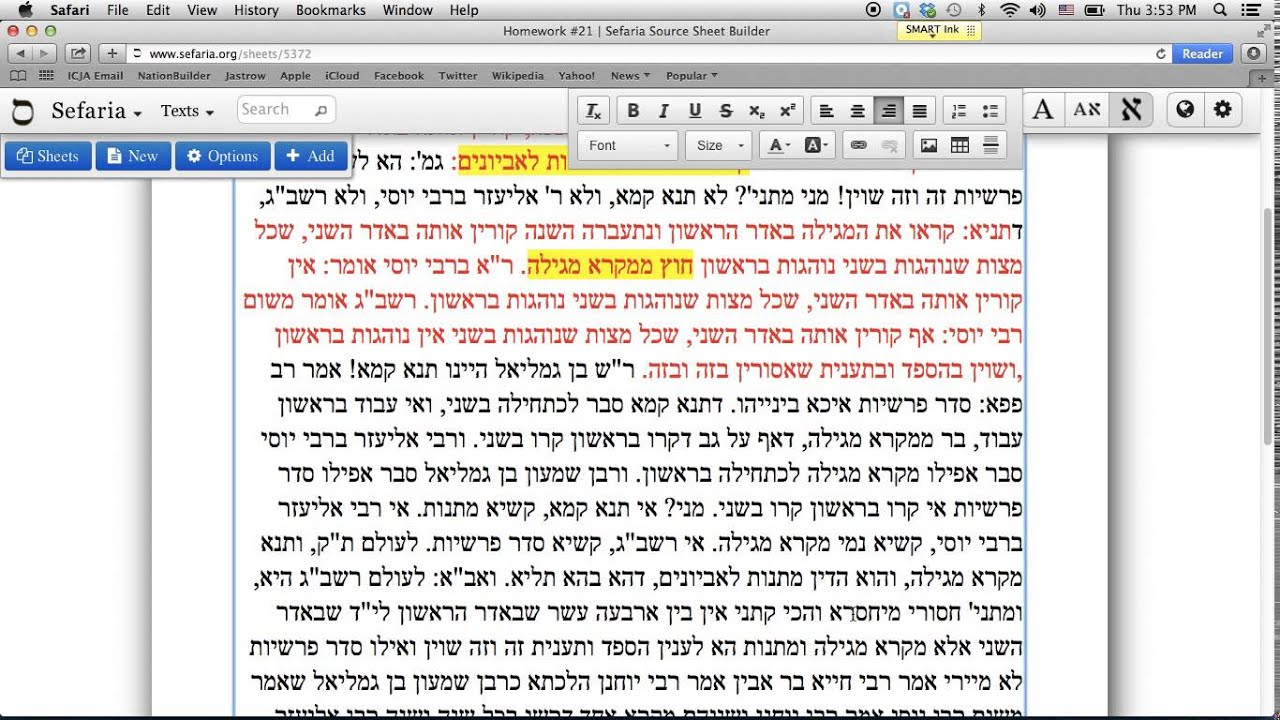This screenshot has width=1280, height=720.
Task: Insert a bulleted list
Action: [x=990, y=111]
